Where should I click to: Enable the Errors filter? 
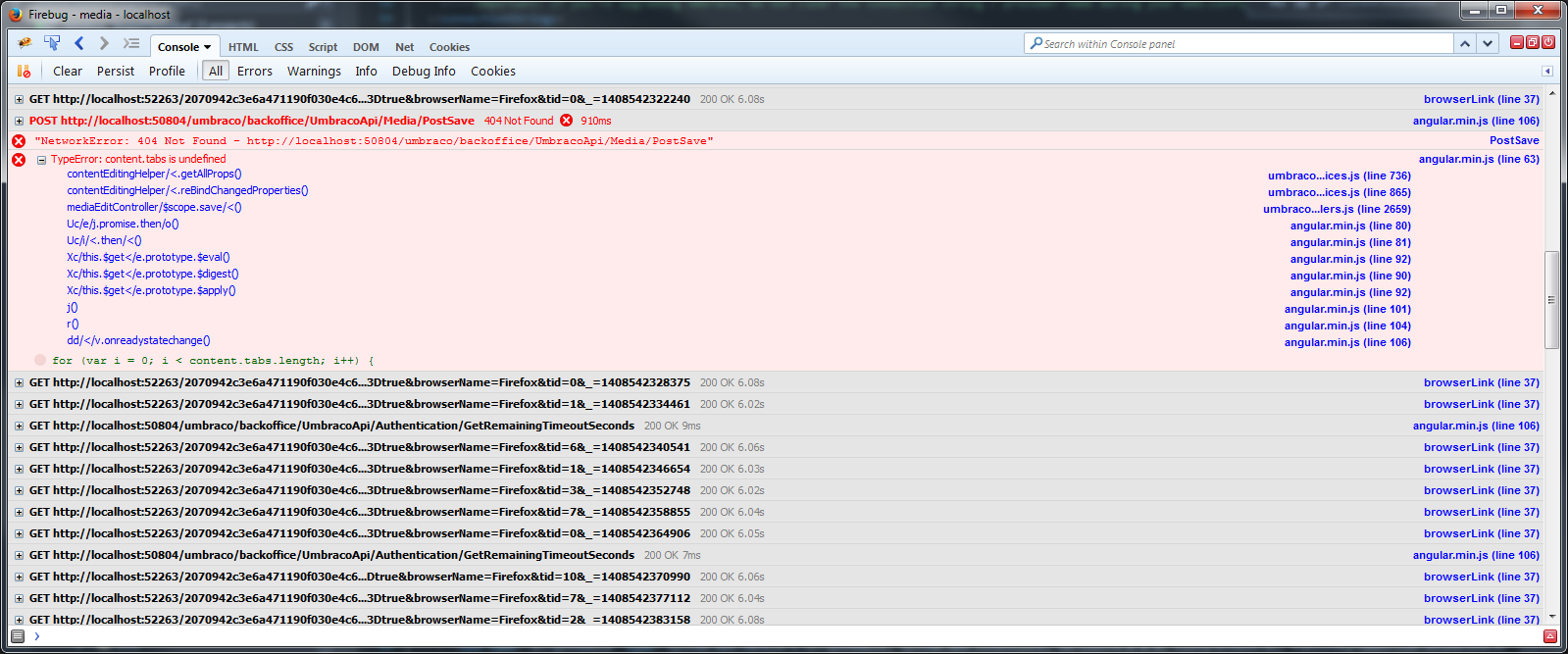[x=254, y=71]
